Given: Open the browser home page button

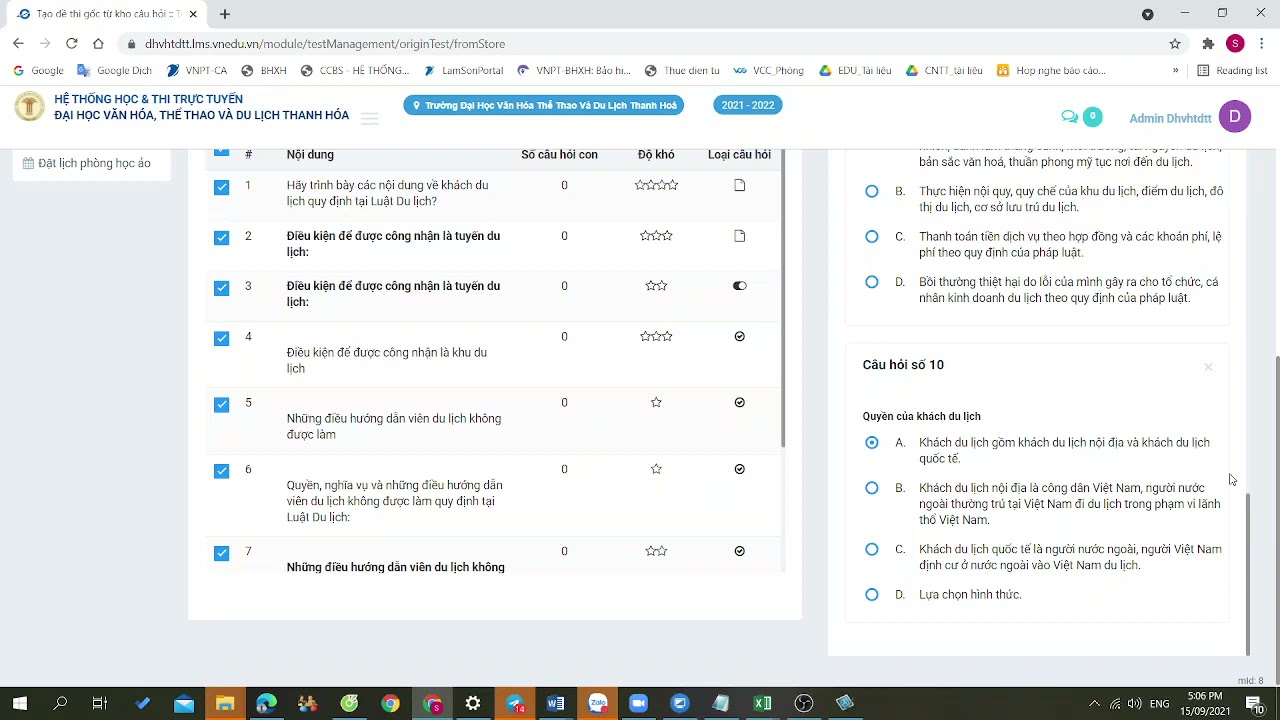Looking at the screenshot, I should click(x=98, y=43).
